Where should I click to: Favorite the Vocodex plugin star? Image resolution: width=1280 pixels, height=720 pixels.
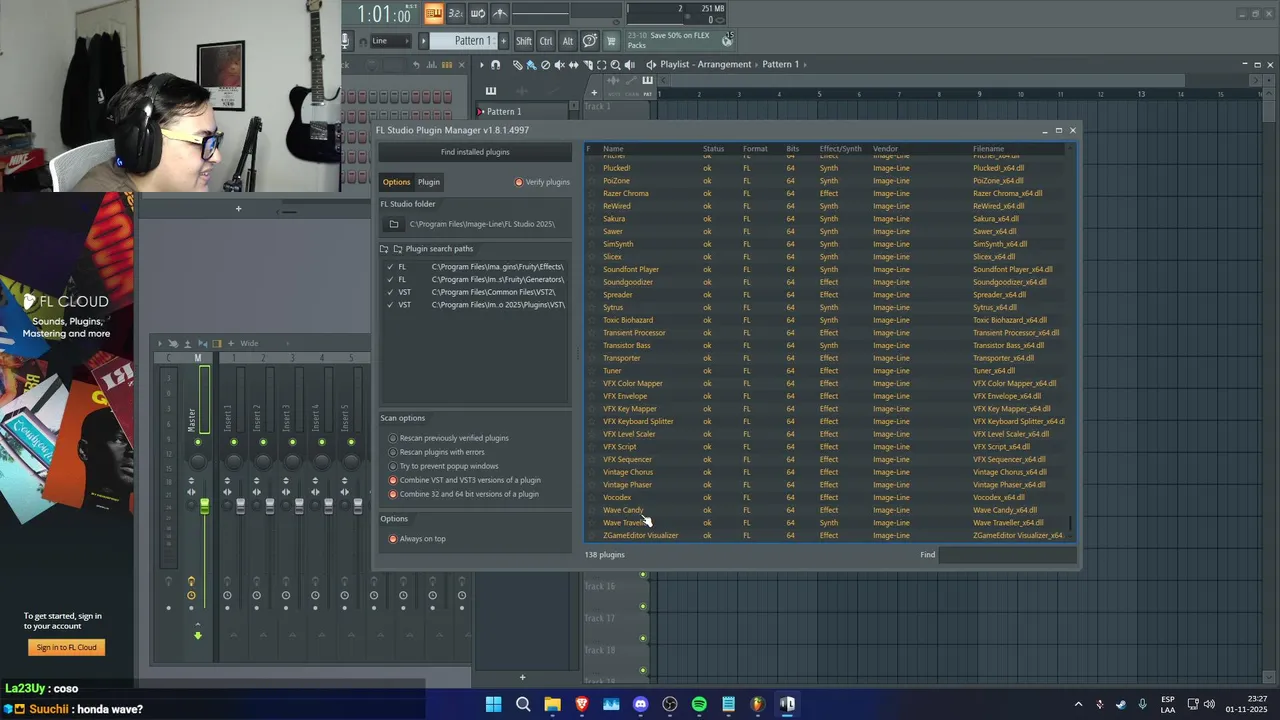click(x=591, y=498)
